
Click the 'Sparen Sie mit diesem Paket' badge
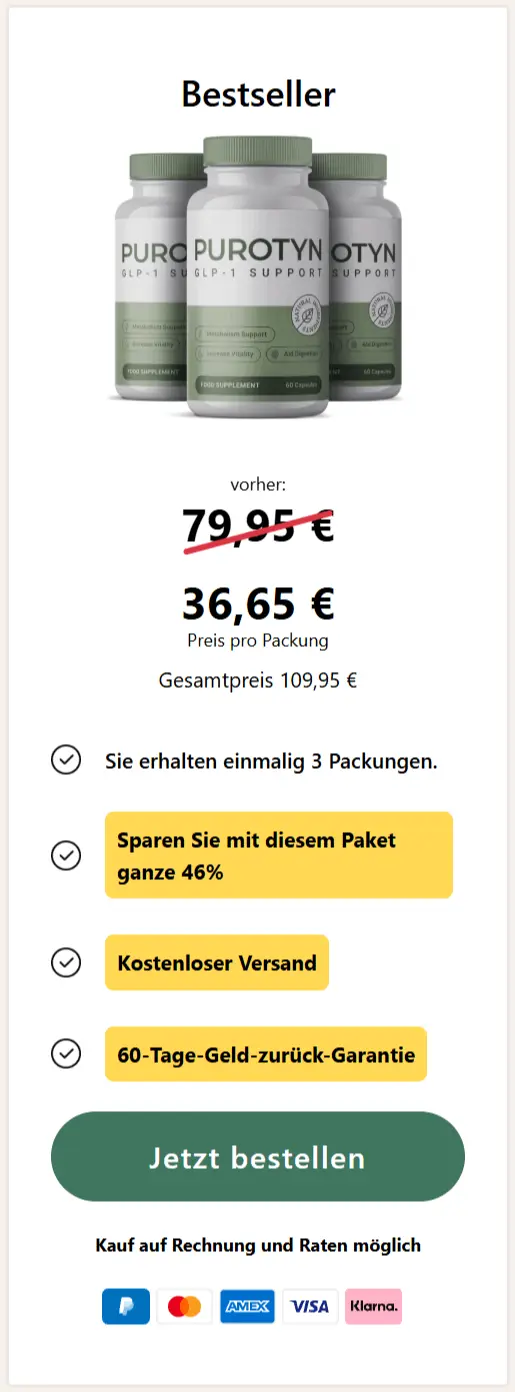pyautogui.click(x=279, y=855)
